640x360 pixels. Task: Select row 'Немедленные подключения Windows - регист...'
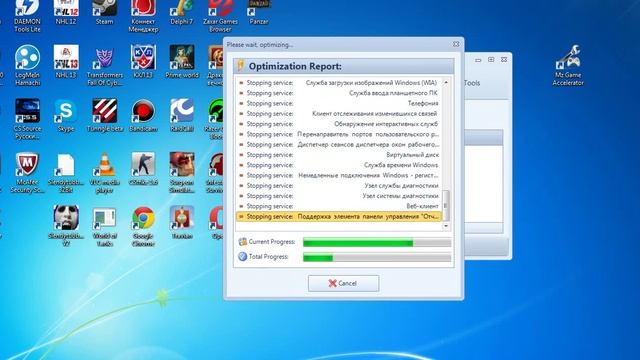[x=339, y=175]
